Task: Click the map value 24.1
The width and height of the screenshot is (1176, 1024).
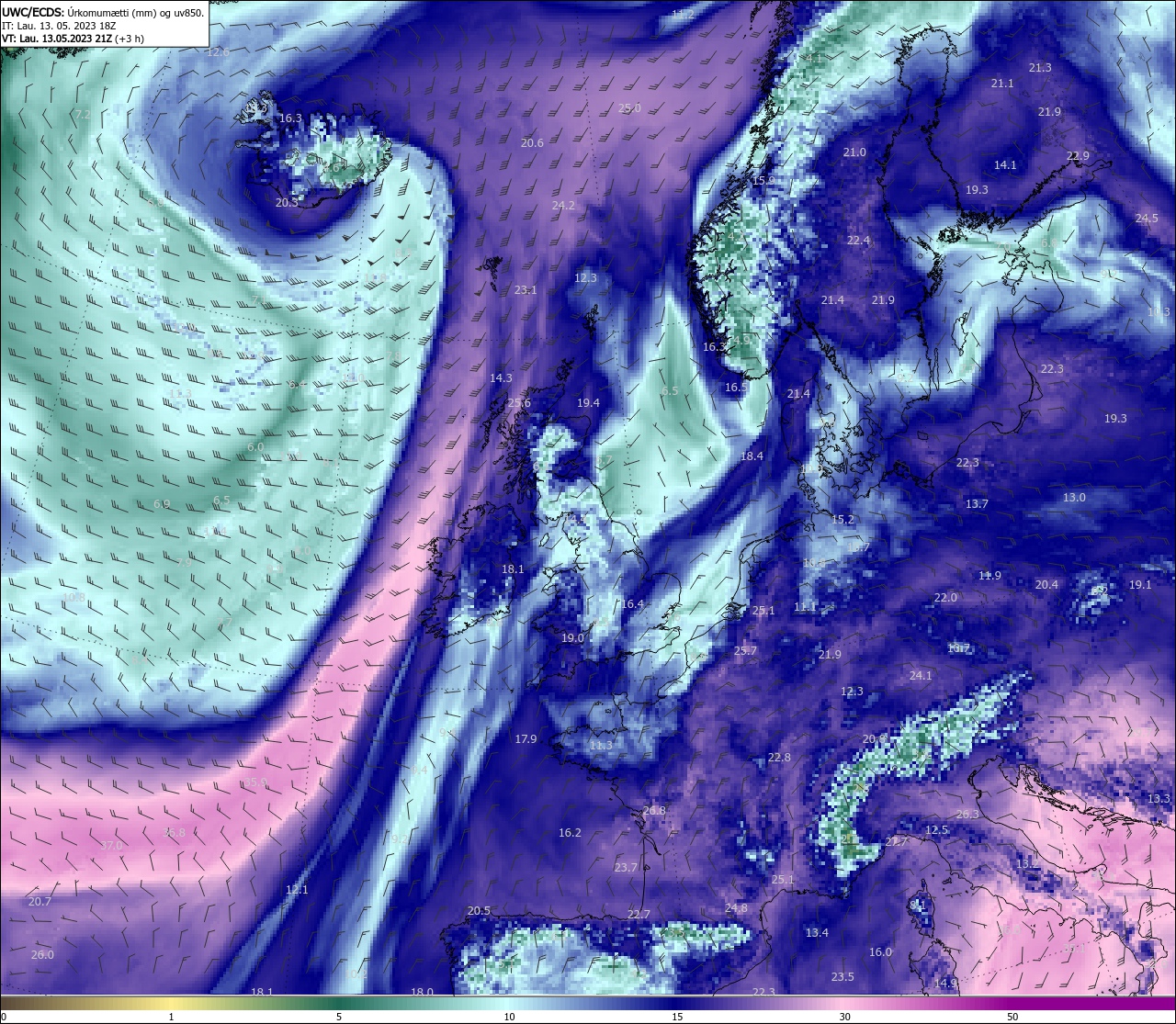Action: [921, 676]
